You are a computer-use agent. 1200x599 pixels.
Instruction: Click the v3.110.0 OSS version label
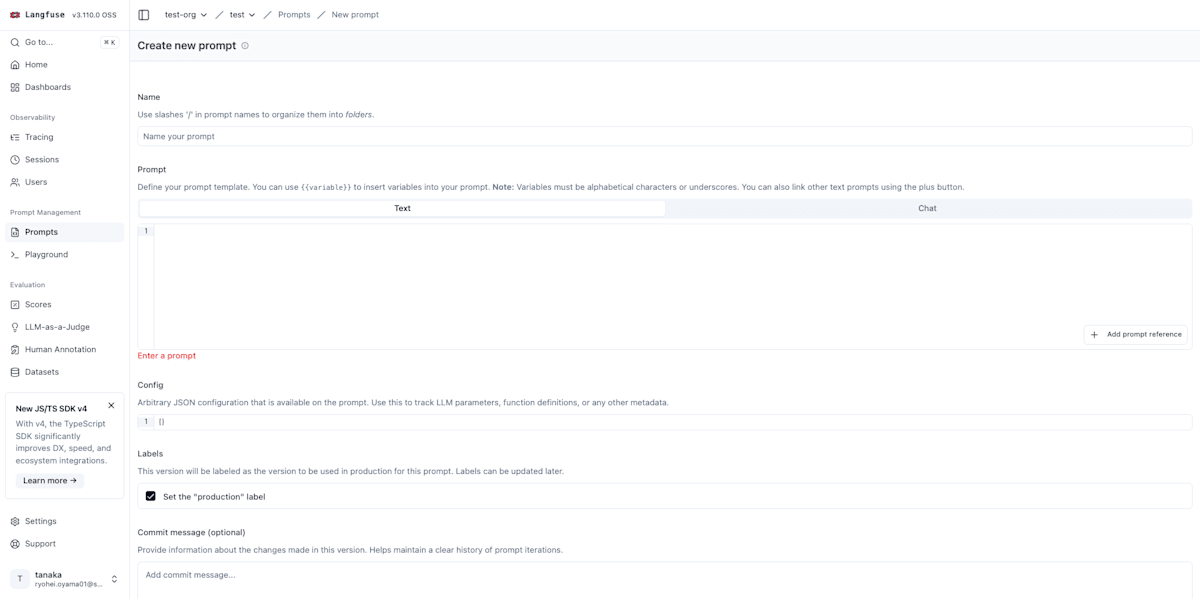[94, 15]
